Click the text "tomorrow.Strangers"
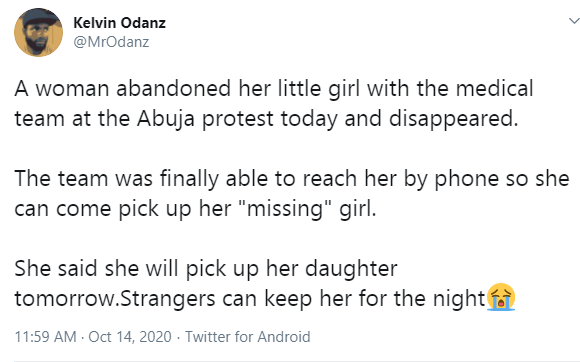 click(115, 299)
